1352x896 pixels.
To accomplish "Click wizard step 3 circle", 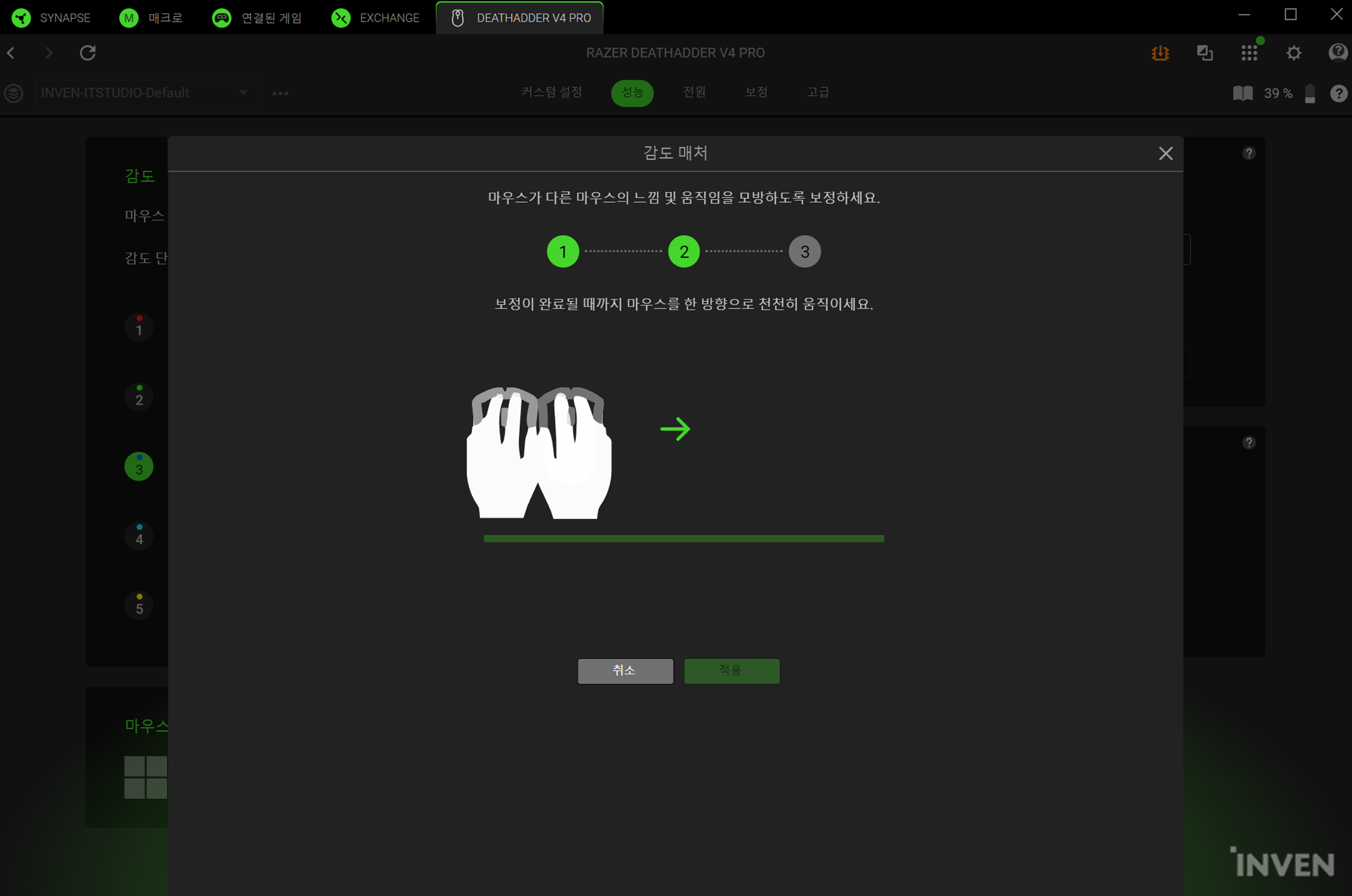I will tap(804, 251).
